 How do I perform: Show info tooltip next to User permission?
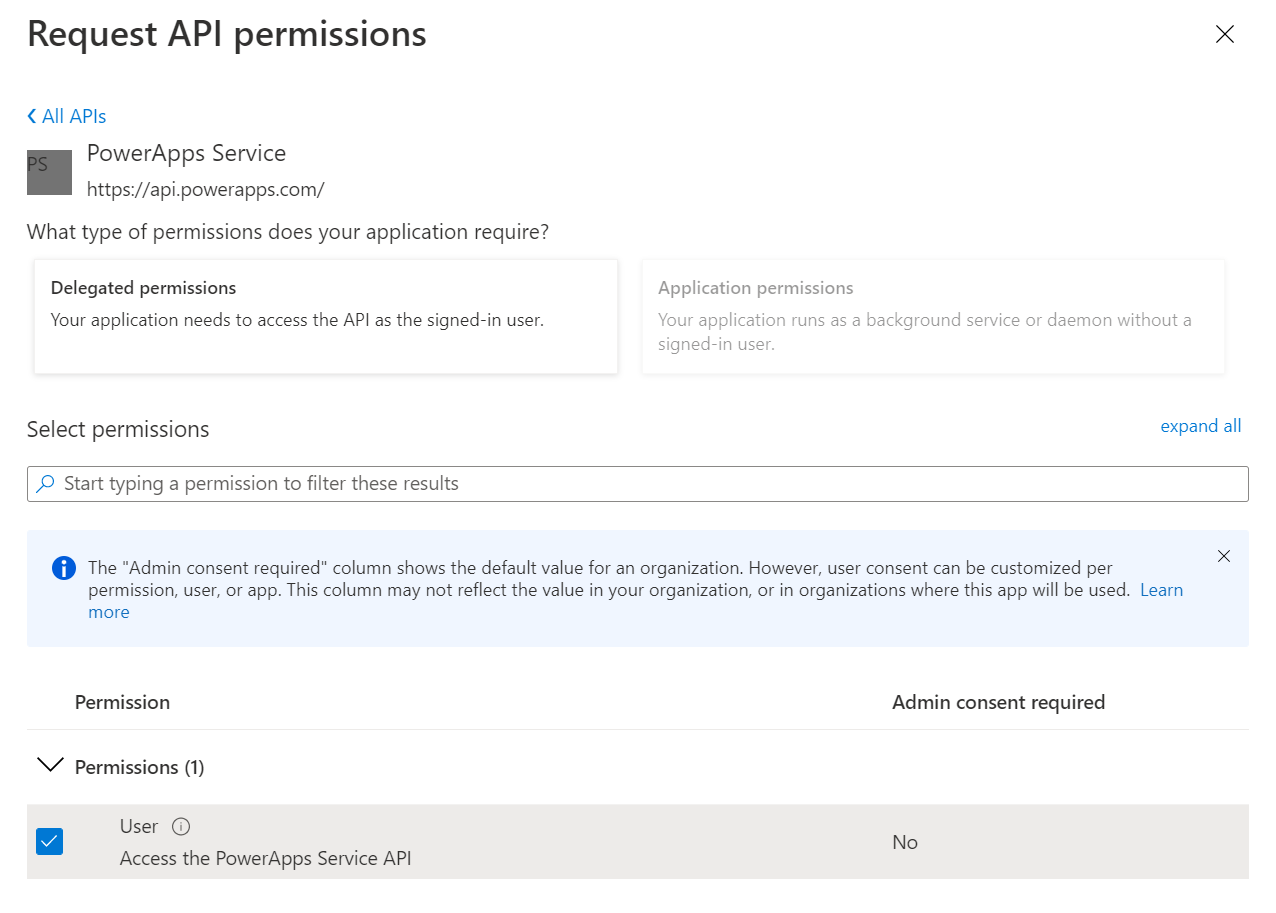(x=181, y=827)
